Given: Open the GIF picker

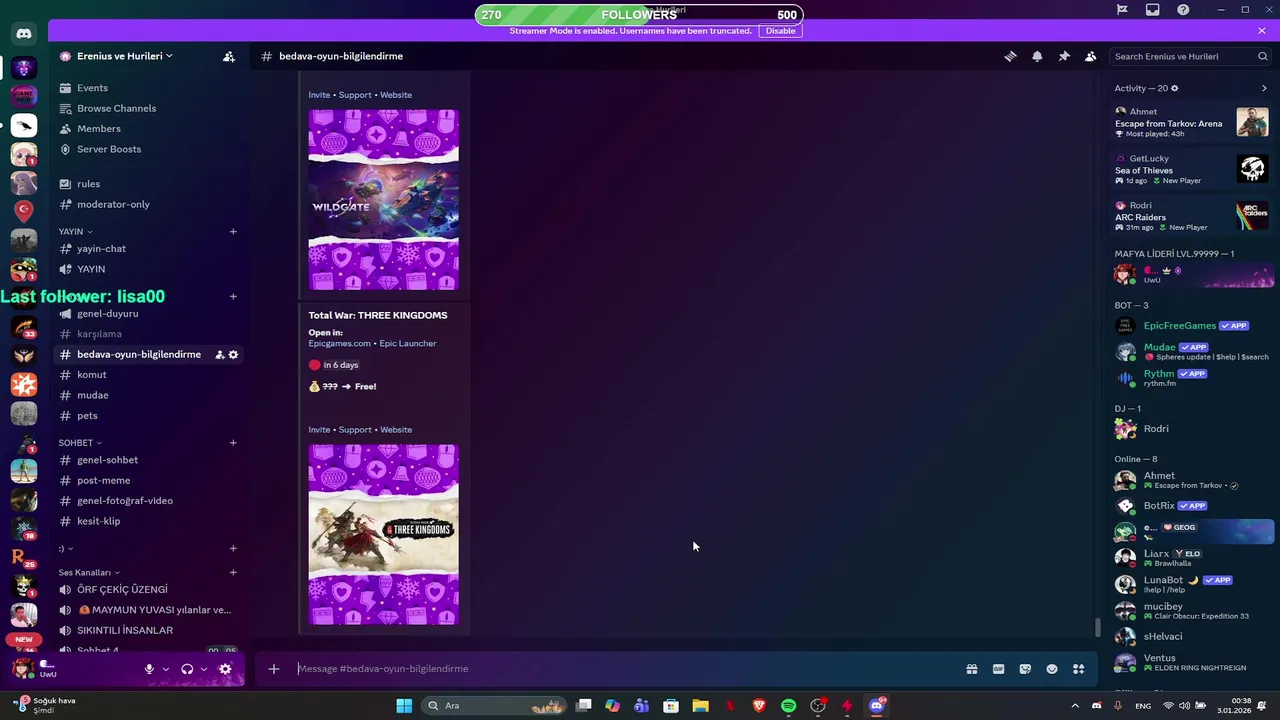Looking at the screenshot, I should coord(998,669).
